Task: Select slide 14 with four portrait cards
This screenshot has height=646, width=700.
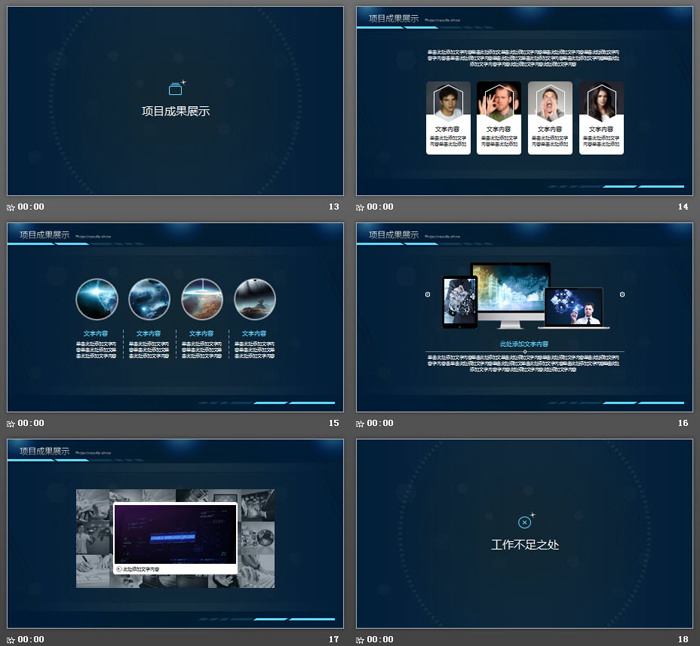Action: 525,101
